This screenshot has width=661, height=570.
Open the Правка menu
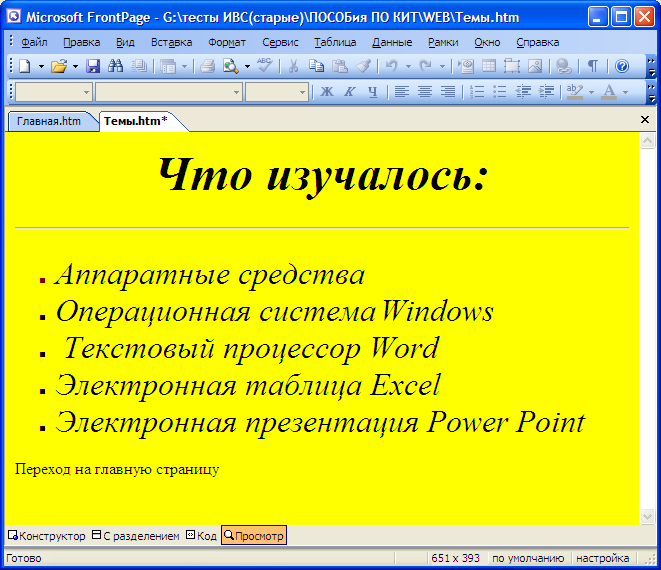tap(81, 42)
